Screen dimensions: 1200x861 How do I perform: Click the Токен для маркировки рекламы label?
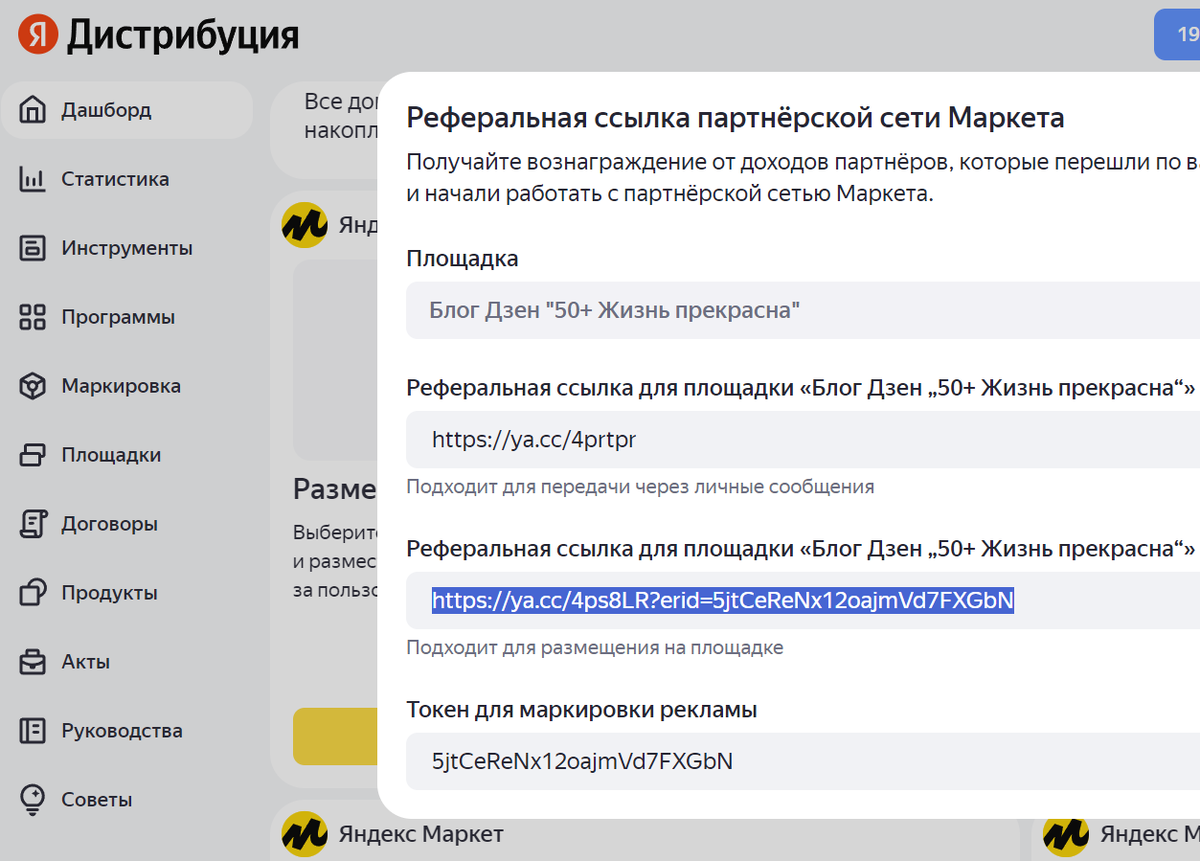(x=582, y=710)
